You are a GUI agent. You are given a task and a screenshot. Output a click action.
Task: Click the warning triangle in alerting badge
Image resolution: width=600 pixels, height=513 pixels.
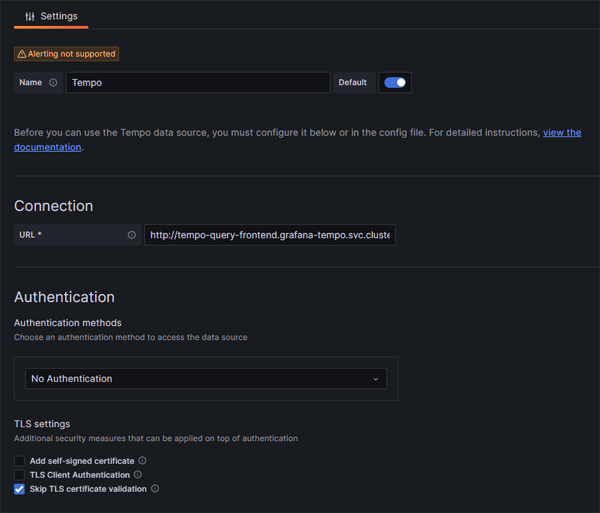click(x=22, y=54)
